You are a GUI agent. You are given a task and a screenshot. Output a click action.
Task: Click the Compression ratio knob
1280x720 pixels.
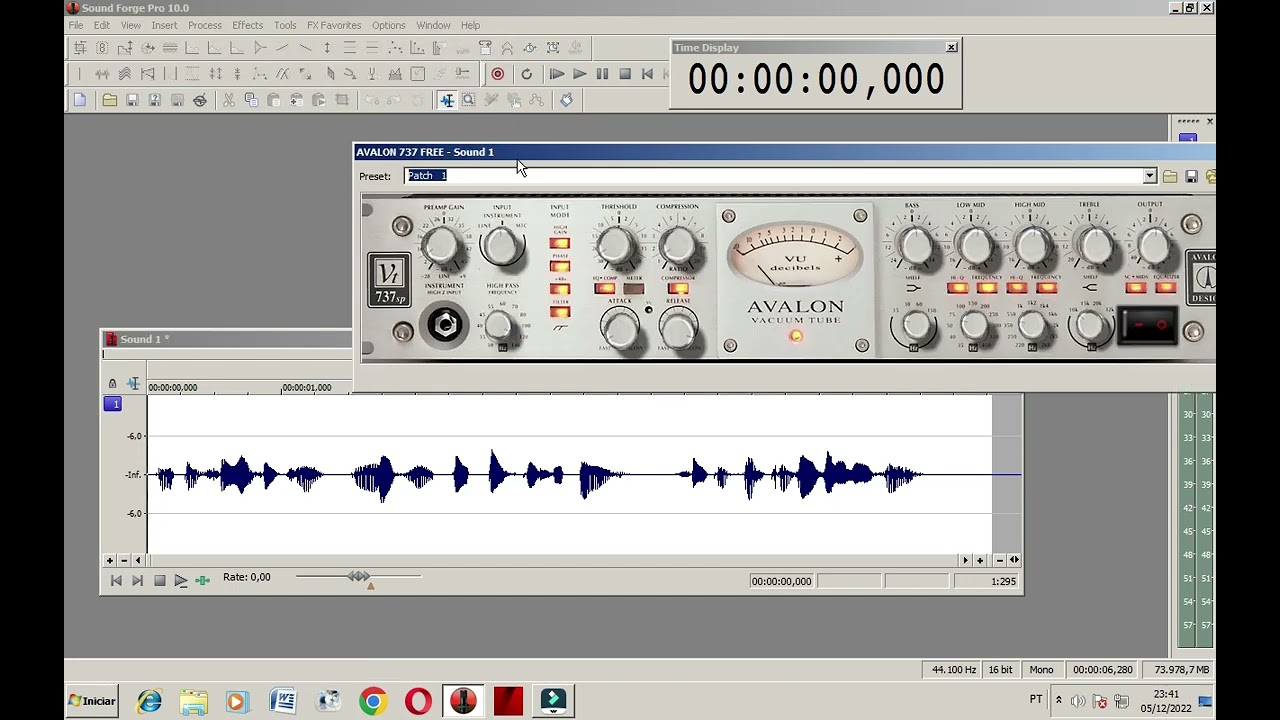(678, 245)
